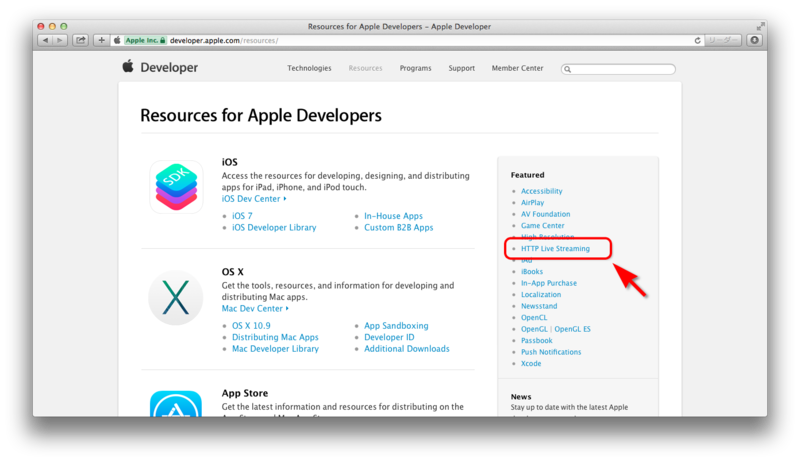The image size is (800, 462).
Task: Open the Mac Developer Library link
Action: (276, 349)
